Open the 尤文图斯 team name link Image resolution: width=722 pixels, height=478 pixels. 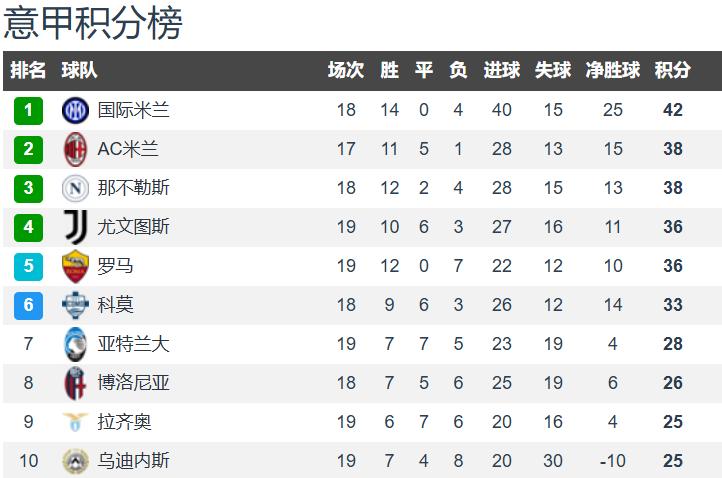coord(133,227)
